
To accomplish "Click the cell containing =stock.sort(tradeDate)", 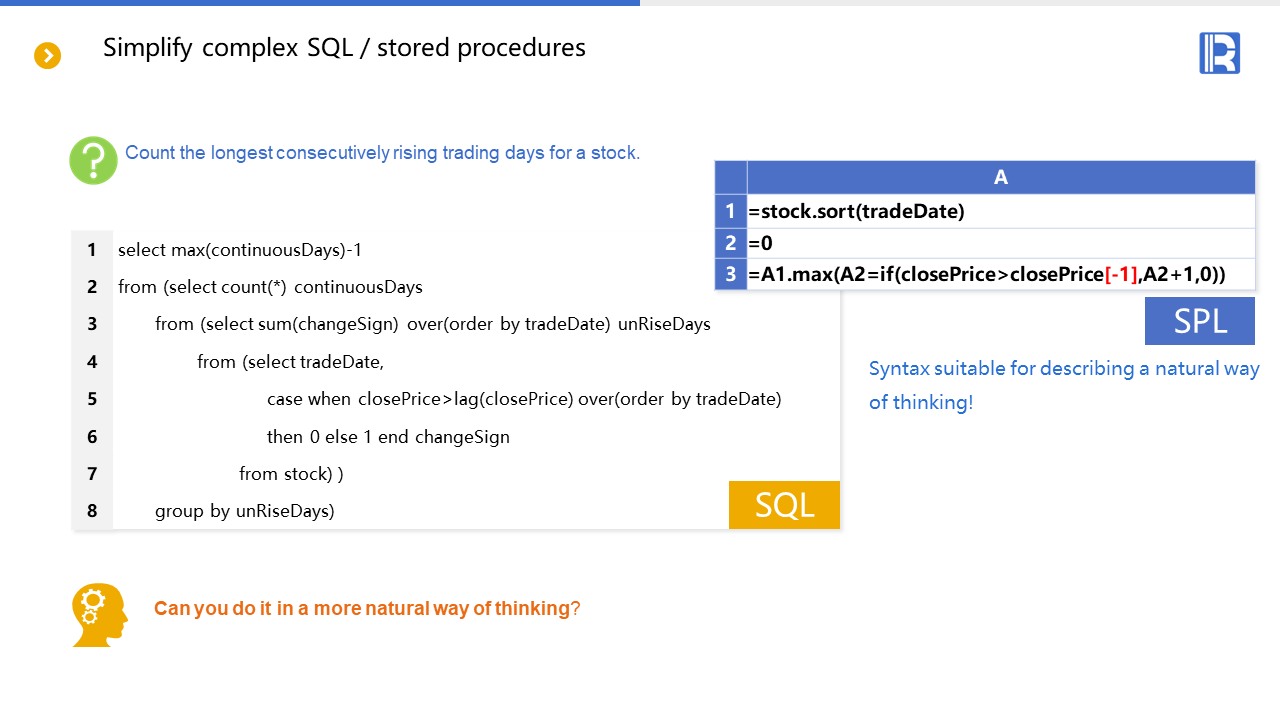I will click(1000, 211).
